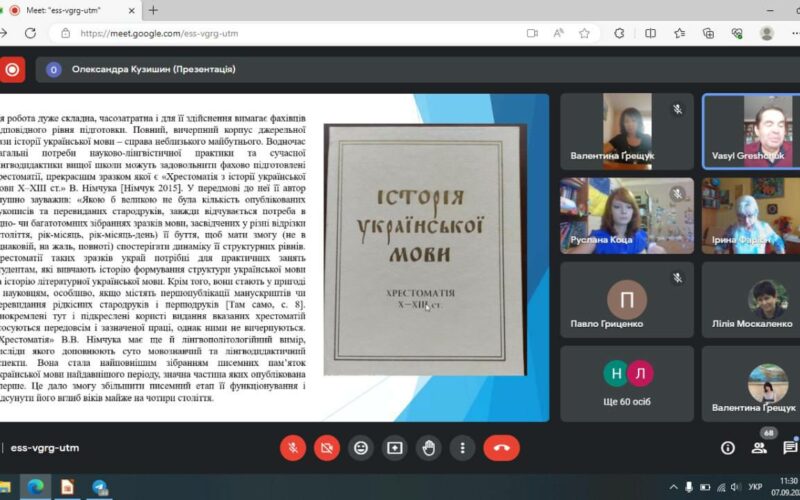Show the participants list panel

point(759,448)
